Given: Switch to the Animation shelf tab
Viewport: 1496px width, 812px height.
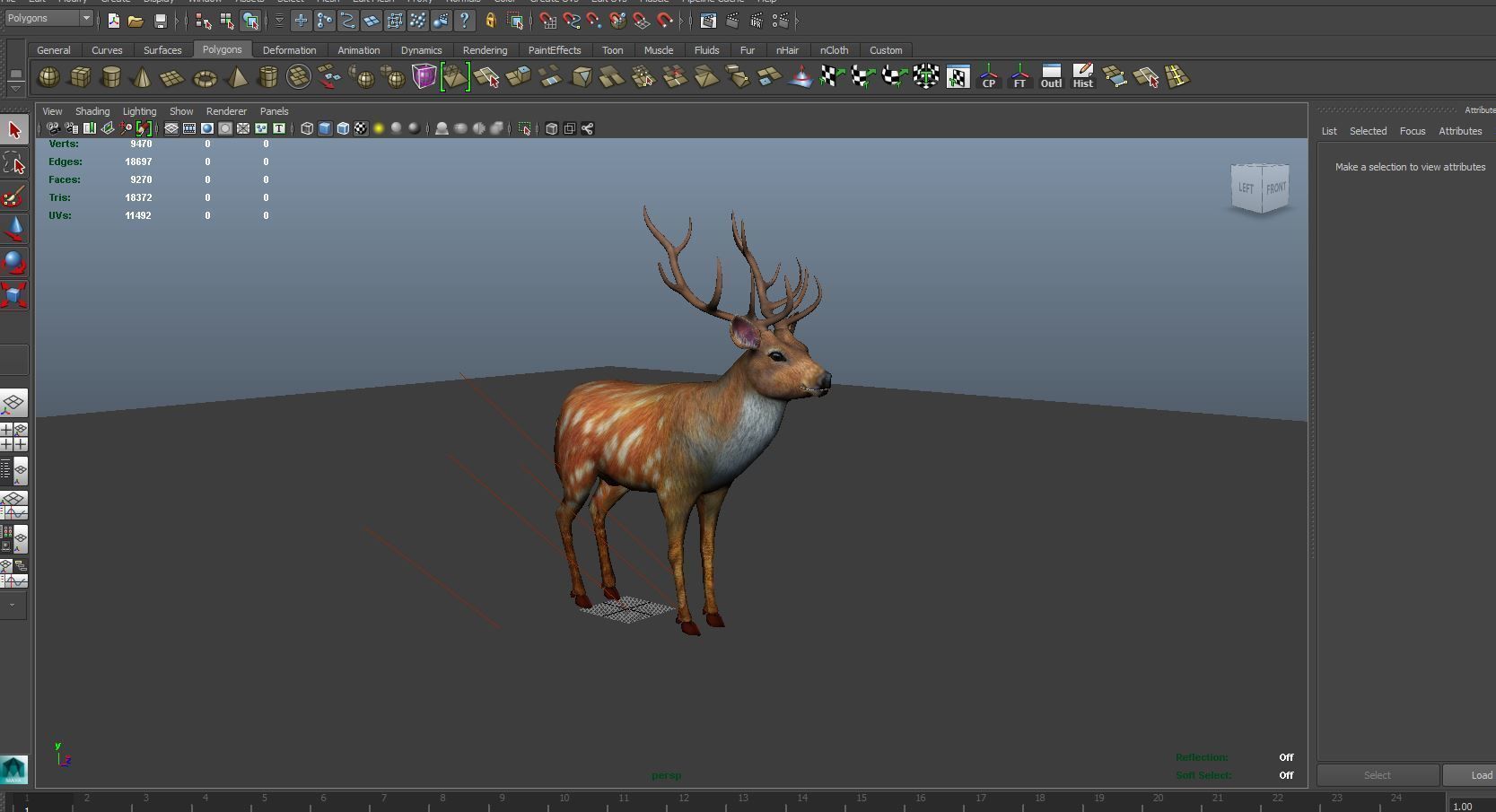Looking at the screenshot, I should [359, 50].
